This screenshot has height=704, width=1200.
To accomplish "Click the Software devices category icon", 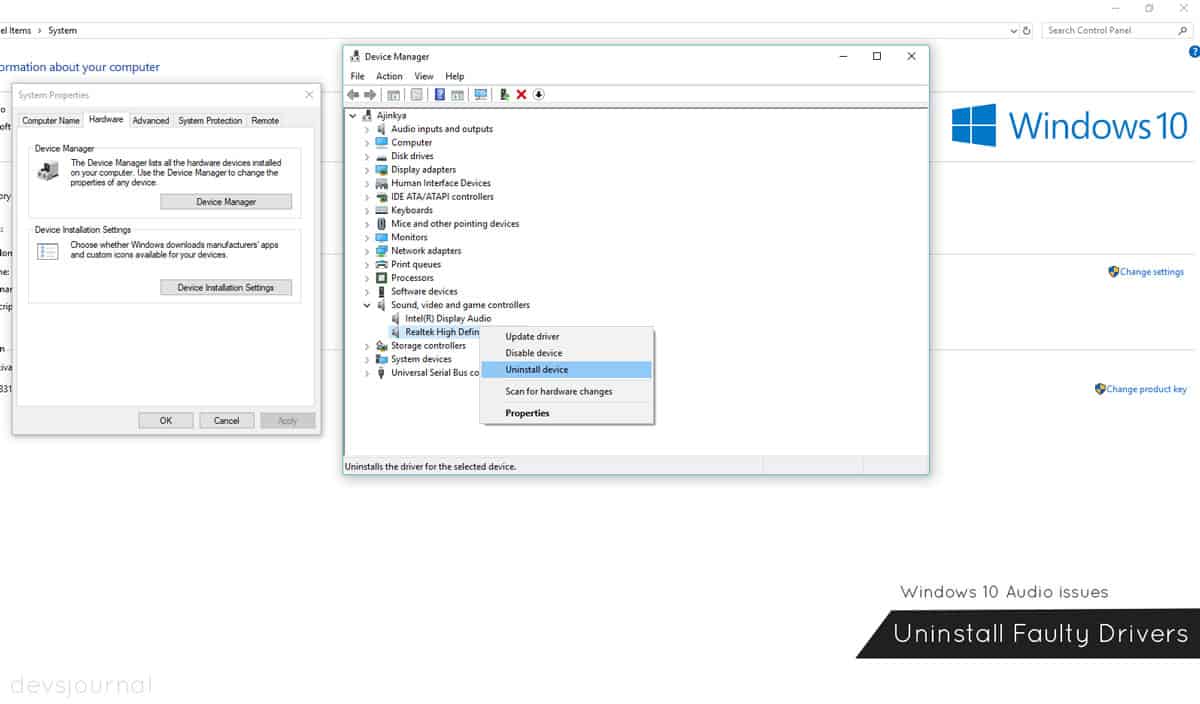I will pos(381,291).
